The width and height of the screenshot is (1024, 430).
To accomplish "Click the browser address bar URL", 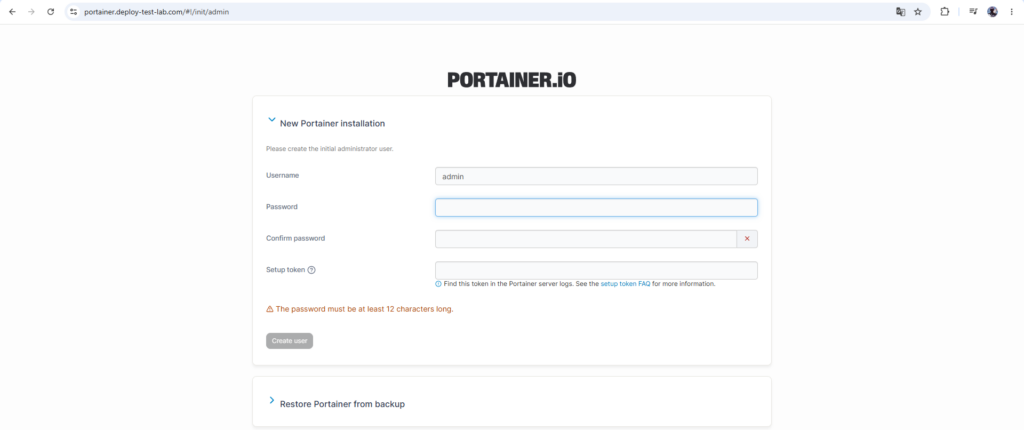I will [x=157, y=12].
